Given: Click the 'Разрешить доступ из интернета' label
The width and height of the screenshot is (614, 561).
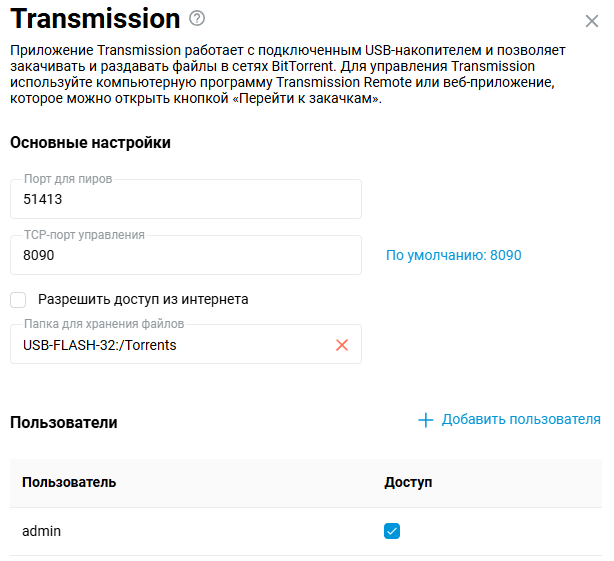Looking at the screenshot, I should (143, 299).
